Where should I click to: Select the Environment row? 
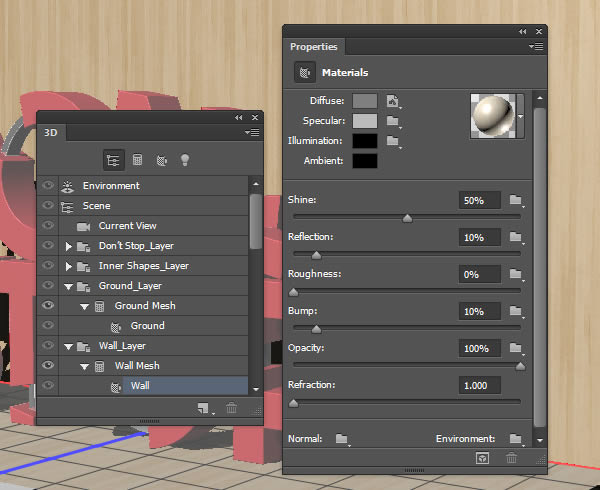[x=153, y=186]
